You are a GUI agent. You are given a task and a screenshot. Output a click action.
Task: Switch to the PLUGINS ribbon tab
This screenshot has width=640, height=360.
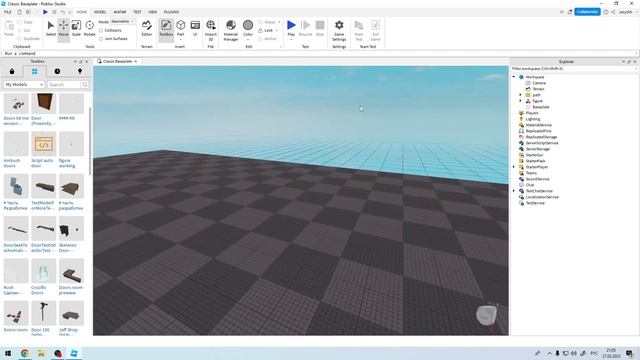(171, 12)
